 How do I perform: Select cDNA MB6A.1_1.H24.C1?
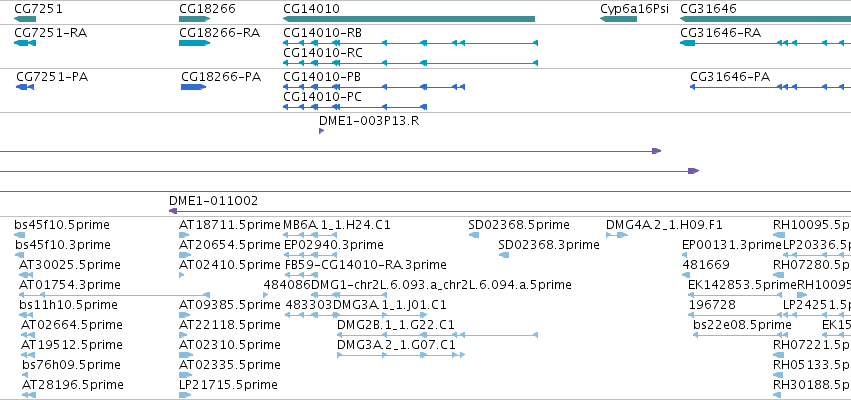tap(337, 225)
